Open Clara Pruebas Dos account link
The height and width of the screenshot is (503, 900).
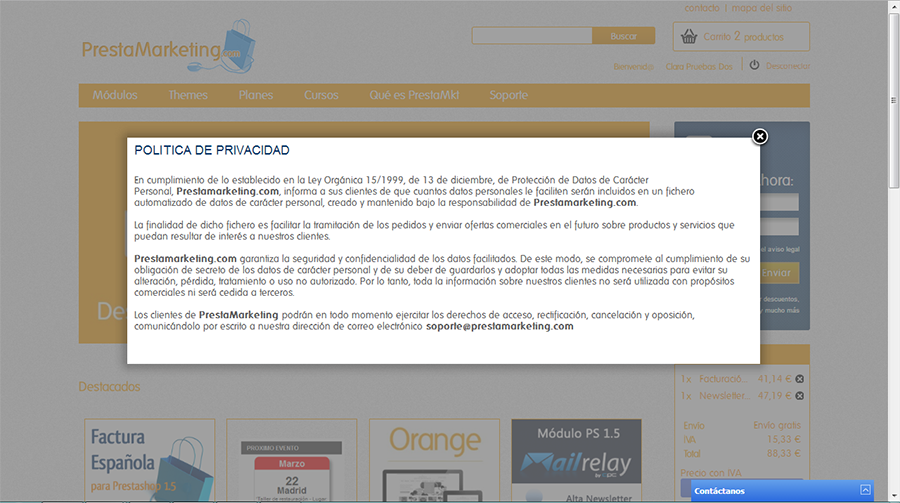click(699, 67)
